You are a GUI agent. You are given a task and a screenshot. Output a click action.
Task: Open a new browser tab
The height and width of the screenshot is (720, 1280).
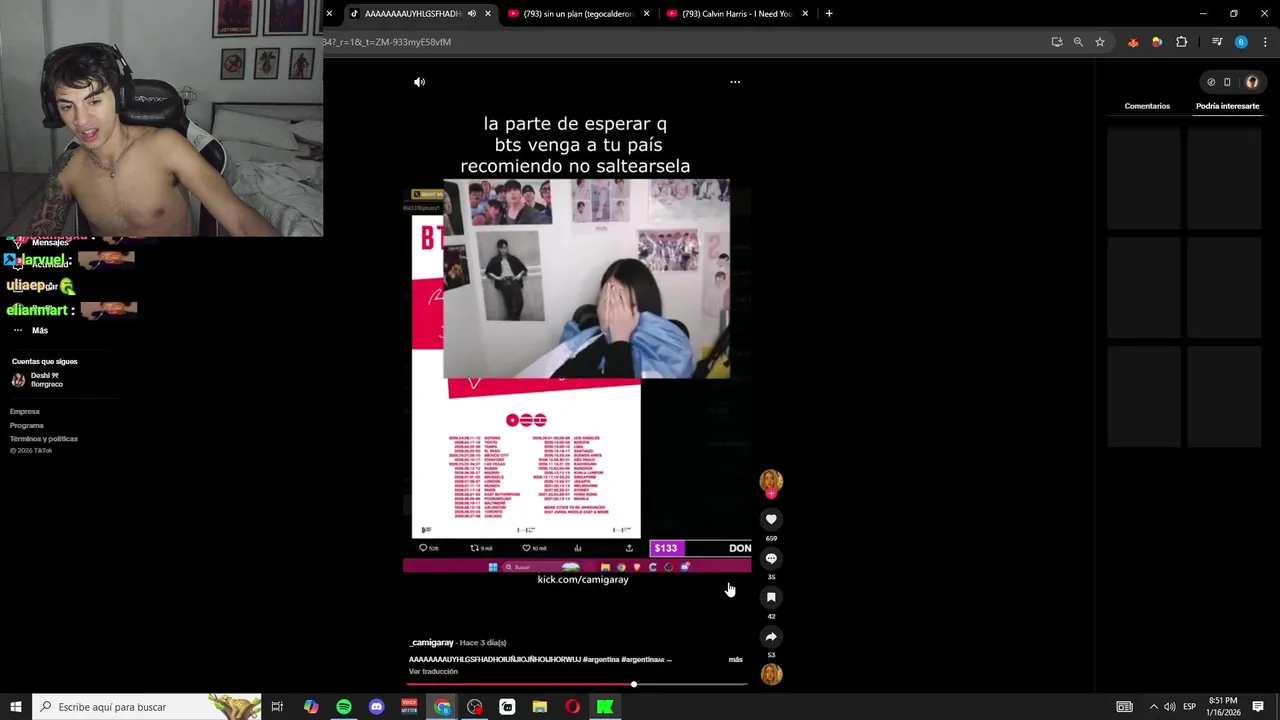[x=829, y=14]
